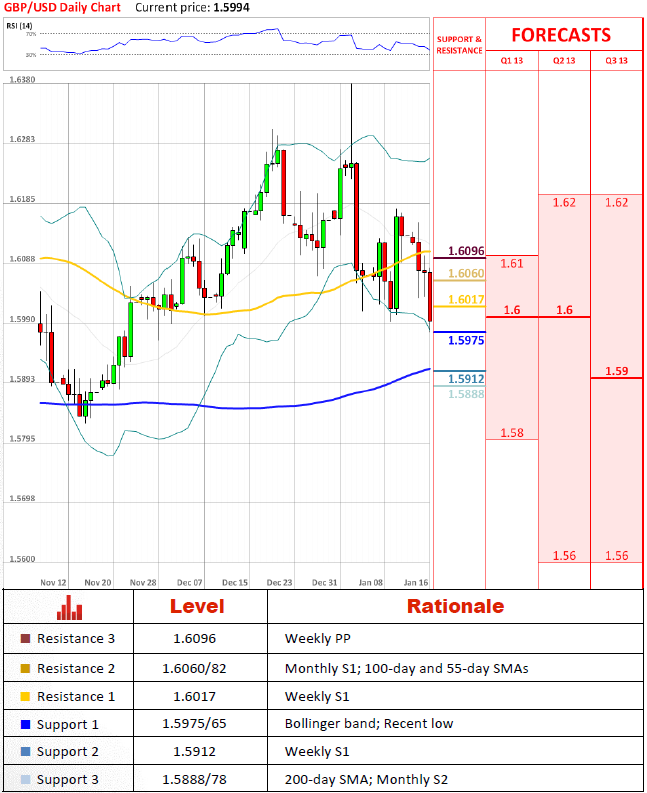Click the Dec 07 date axis label
The width and height of the screenshot is (647, 793).
pyautogui.click(x=189, y=583)
